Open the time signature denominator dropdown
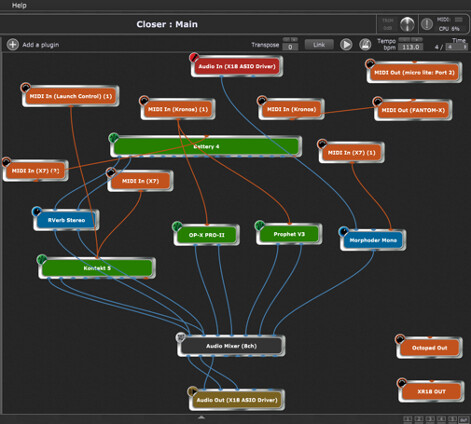This screenshot has width=471, height=424. coord(457,47)
